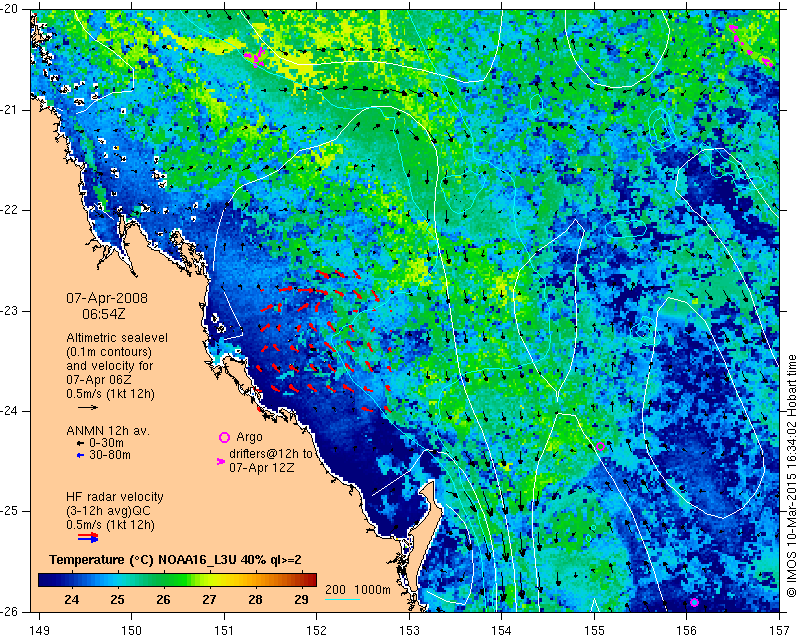Click the '(0.1m contours)' legend text
Screen dimensions: 800x640
coord(109,352)
